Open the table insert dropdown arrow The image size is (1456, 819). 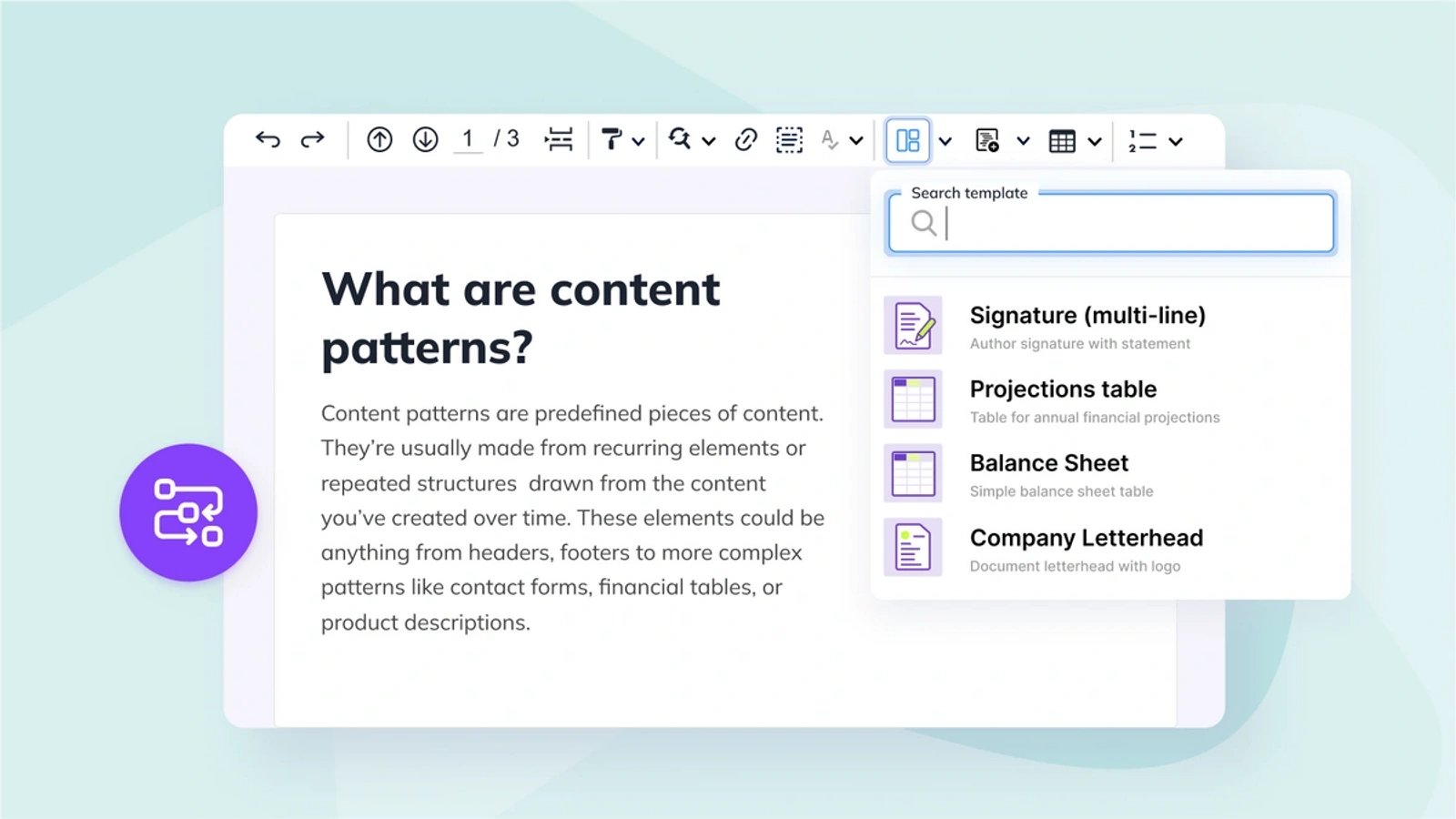[x=1095, y=141]
